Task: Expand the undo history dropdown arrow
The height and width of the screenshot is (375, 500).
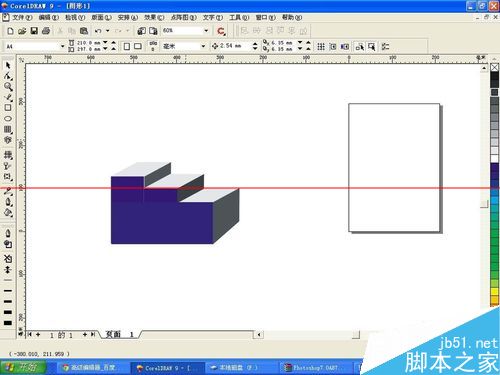Action: pyautogui.click(x=108, y=31)
